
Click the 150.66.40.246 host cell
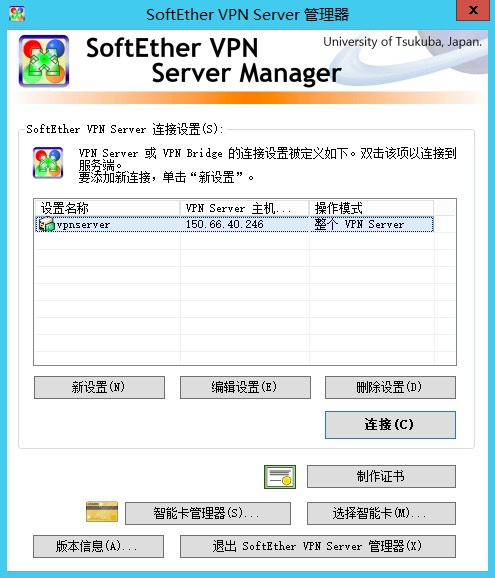point(225,224)
